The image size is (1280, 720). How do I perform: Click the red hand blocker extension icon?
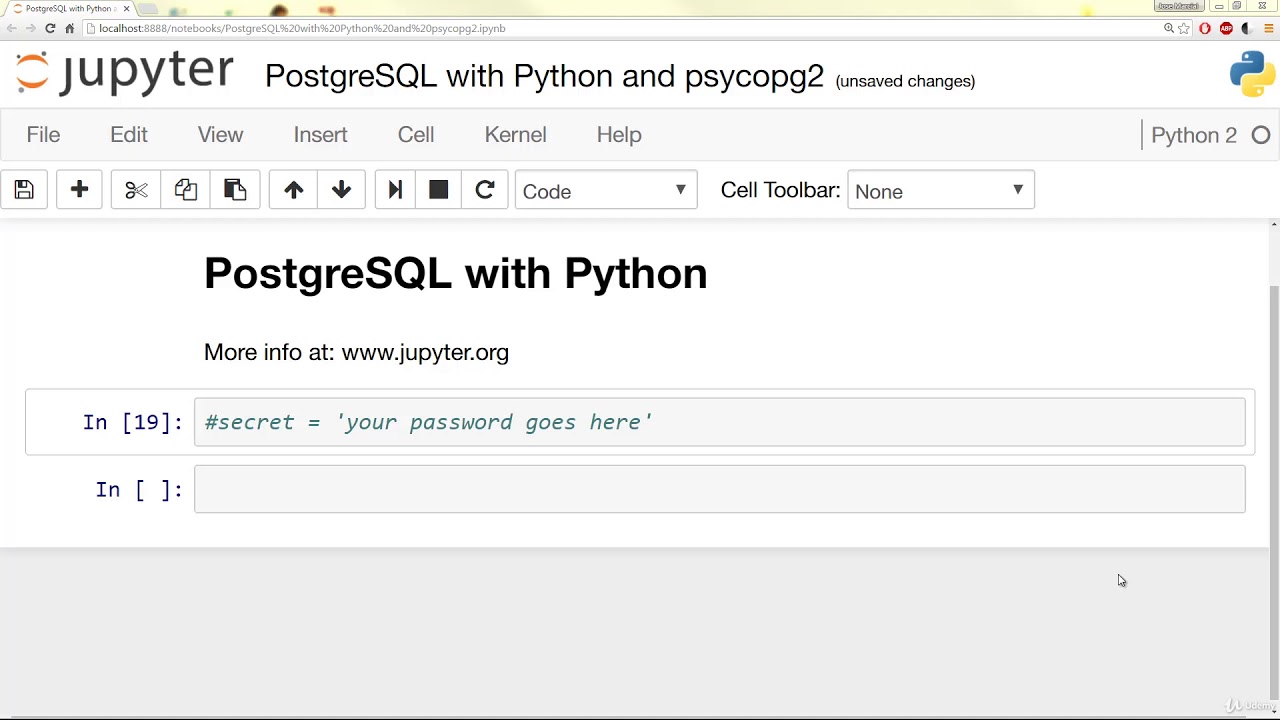[1205, 28]
